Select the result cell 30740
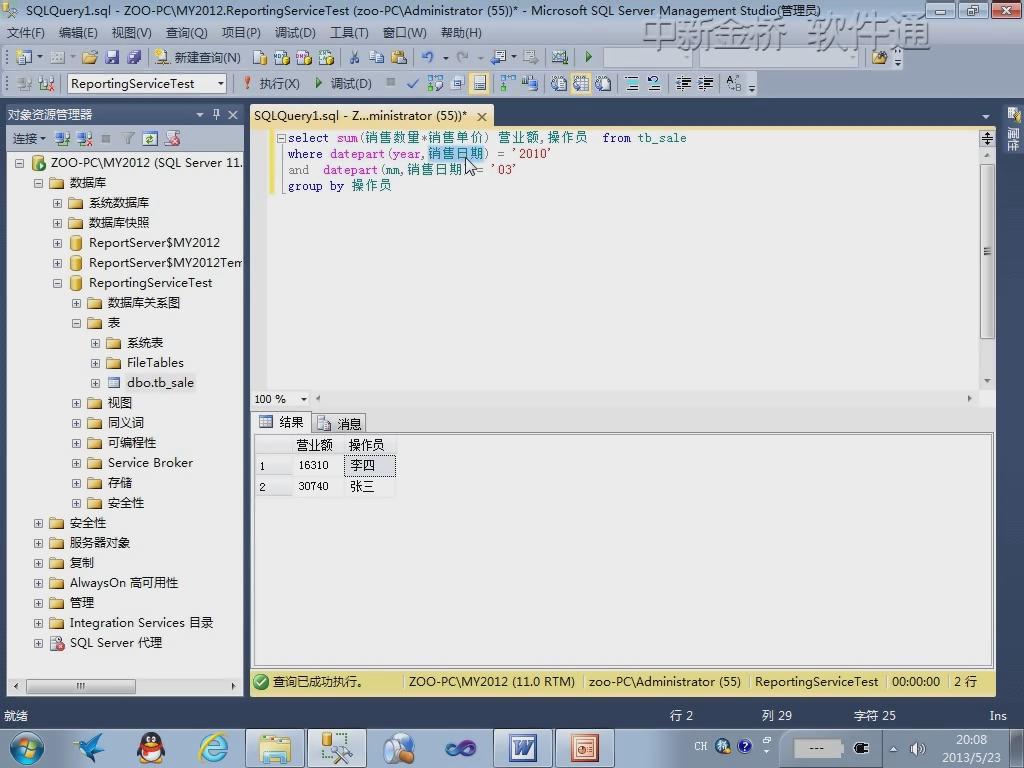This screenshot has width=1024, height=768. pyautogui.click(x=318, y=487)
